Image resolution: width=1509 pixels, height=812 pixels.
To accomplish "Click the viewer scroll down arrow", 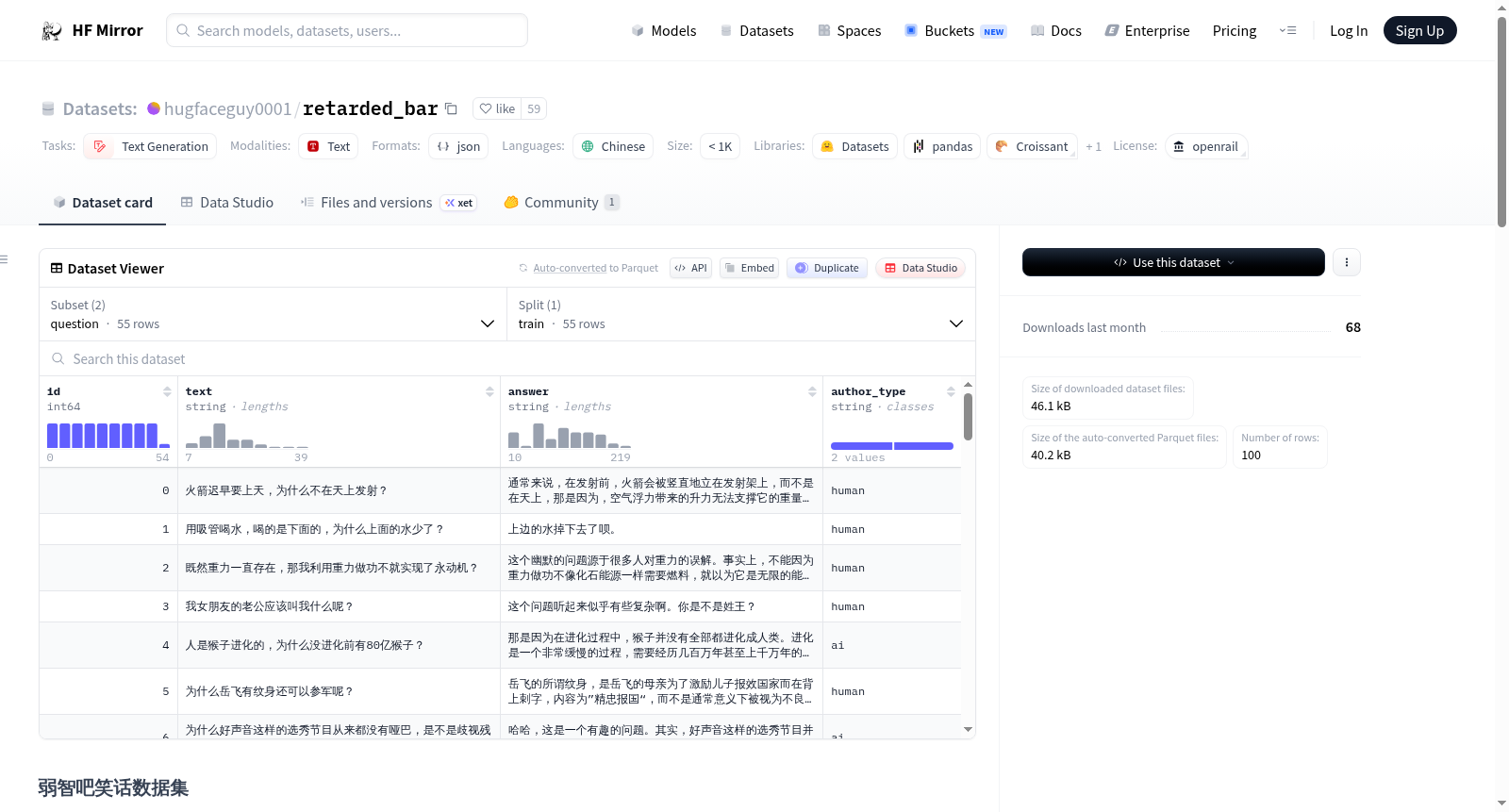I will pos(969,730).
